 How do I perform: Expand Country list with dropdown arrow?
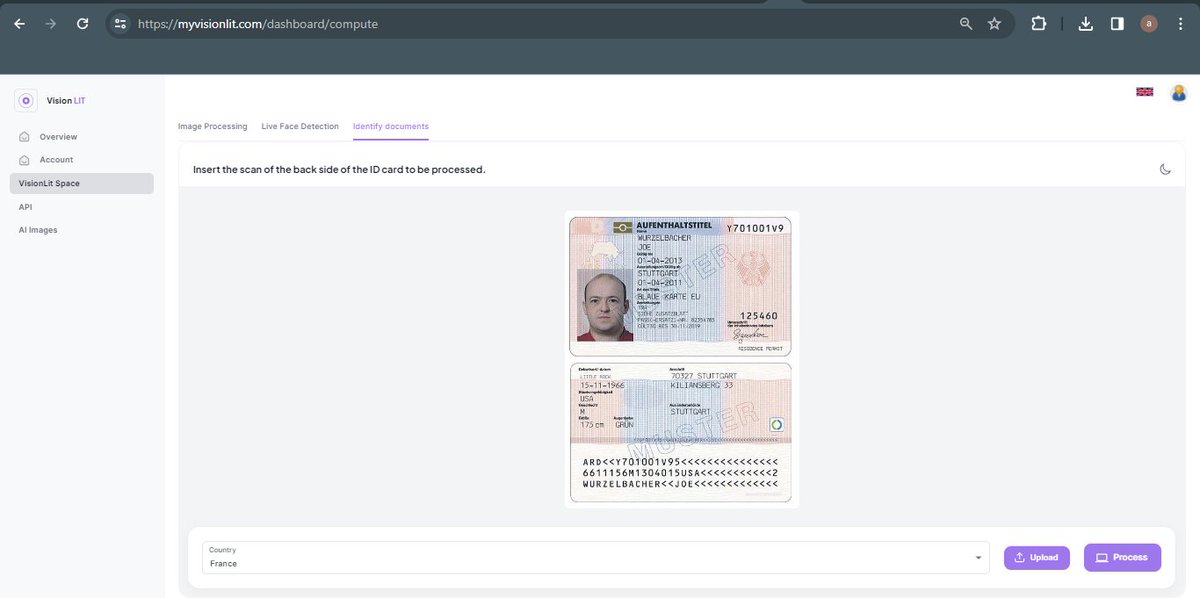tap(977, 558)
